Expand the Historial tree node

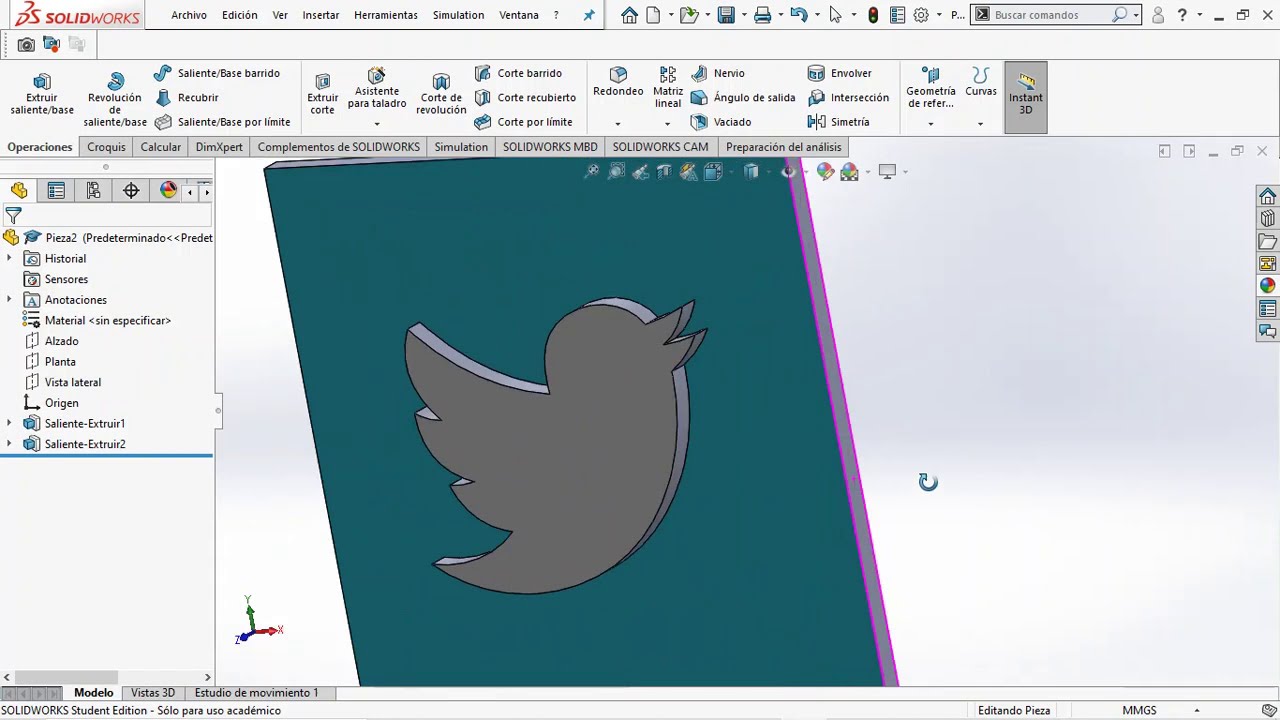(9, 258)
